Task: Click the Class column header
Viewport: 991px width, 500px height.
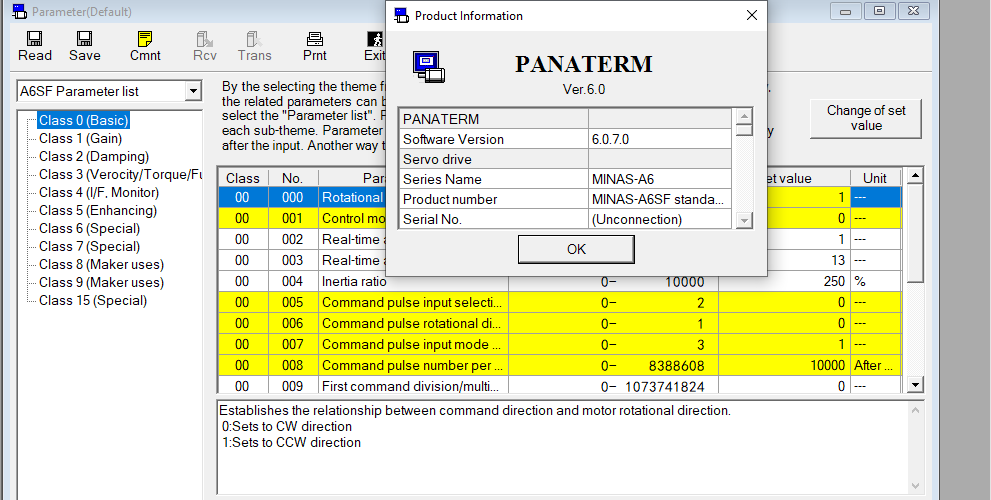Action: [243, 178]
